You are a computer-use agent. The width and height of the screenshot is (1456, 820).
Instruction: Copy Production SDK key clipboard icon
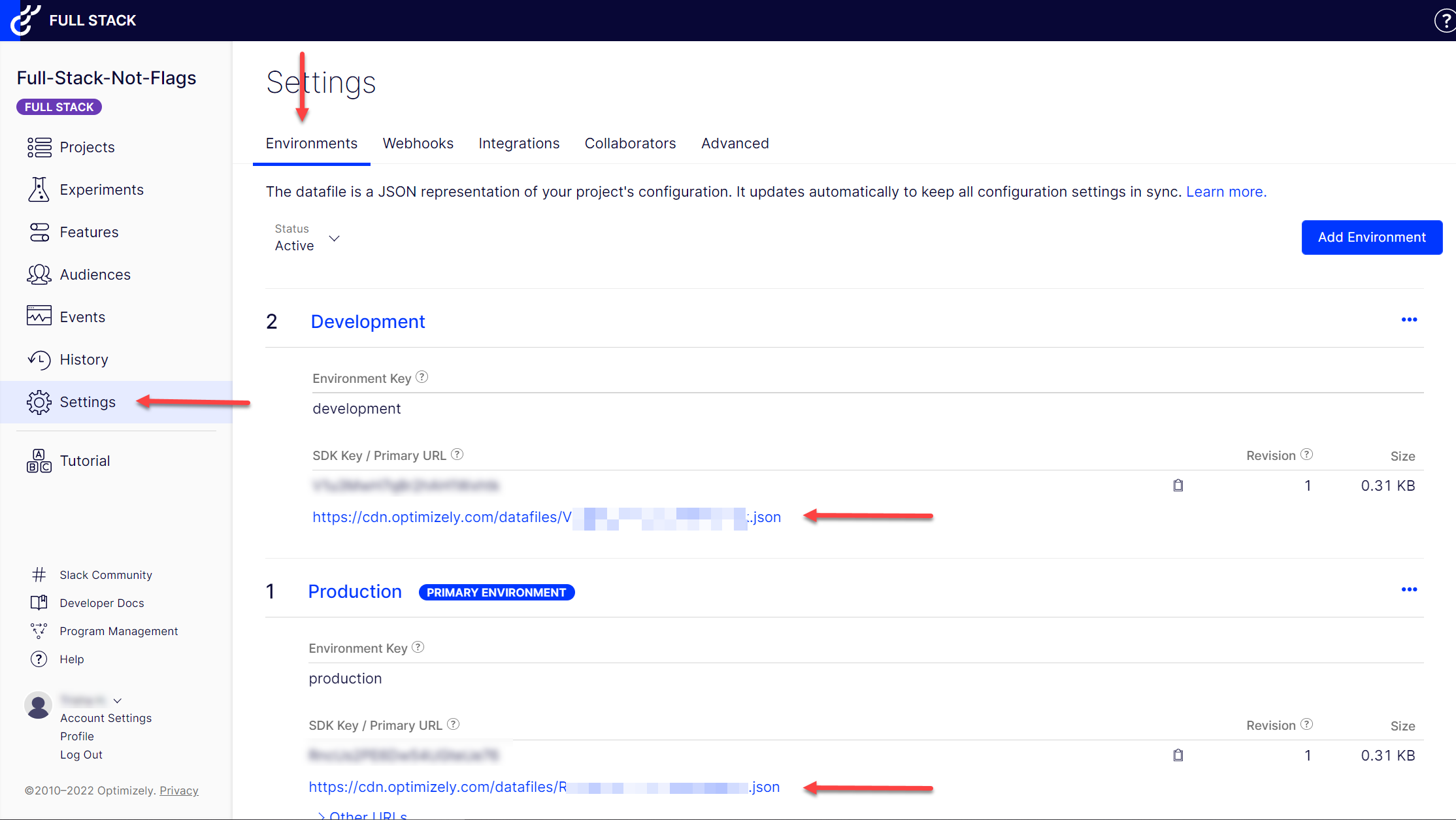click(1178, 755)
